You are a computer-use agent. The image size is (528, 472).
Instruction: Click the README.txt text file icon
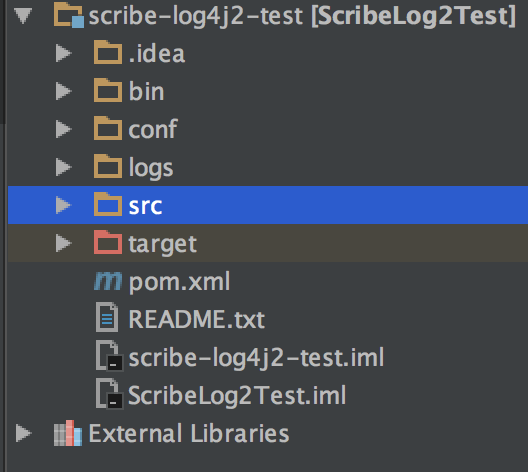tap(107, 317)
